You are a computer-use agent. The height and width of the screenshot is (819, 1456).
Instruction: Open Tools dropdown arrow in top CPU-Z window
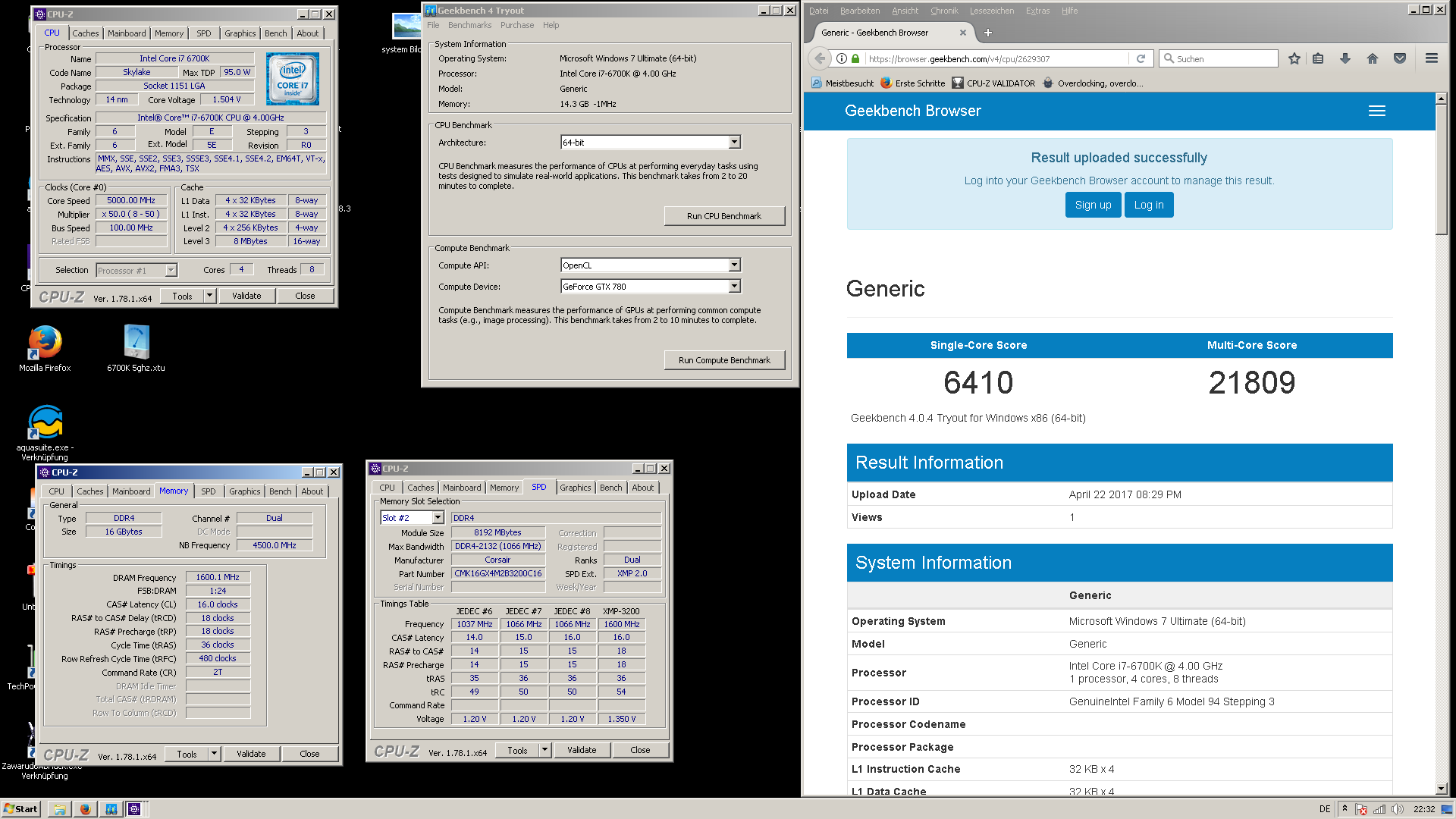point(210,296)
